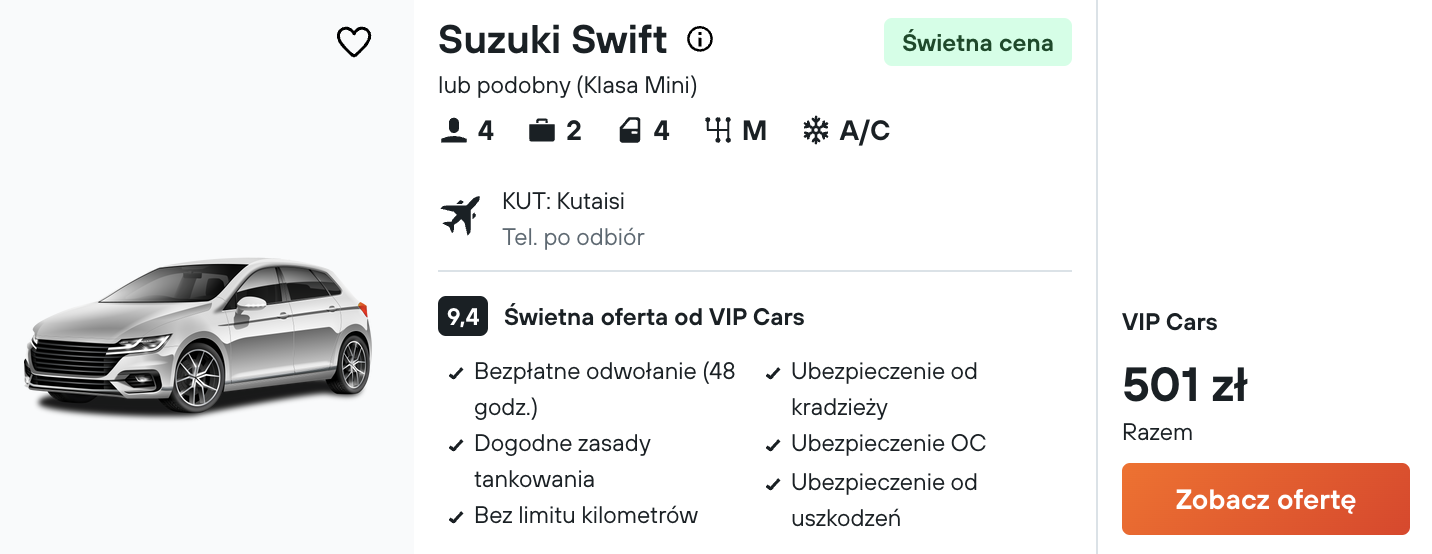Click the luggage suitcase icon
The height and width of the screenshot is (554, 1432).
click(x=542, y=131)
